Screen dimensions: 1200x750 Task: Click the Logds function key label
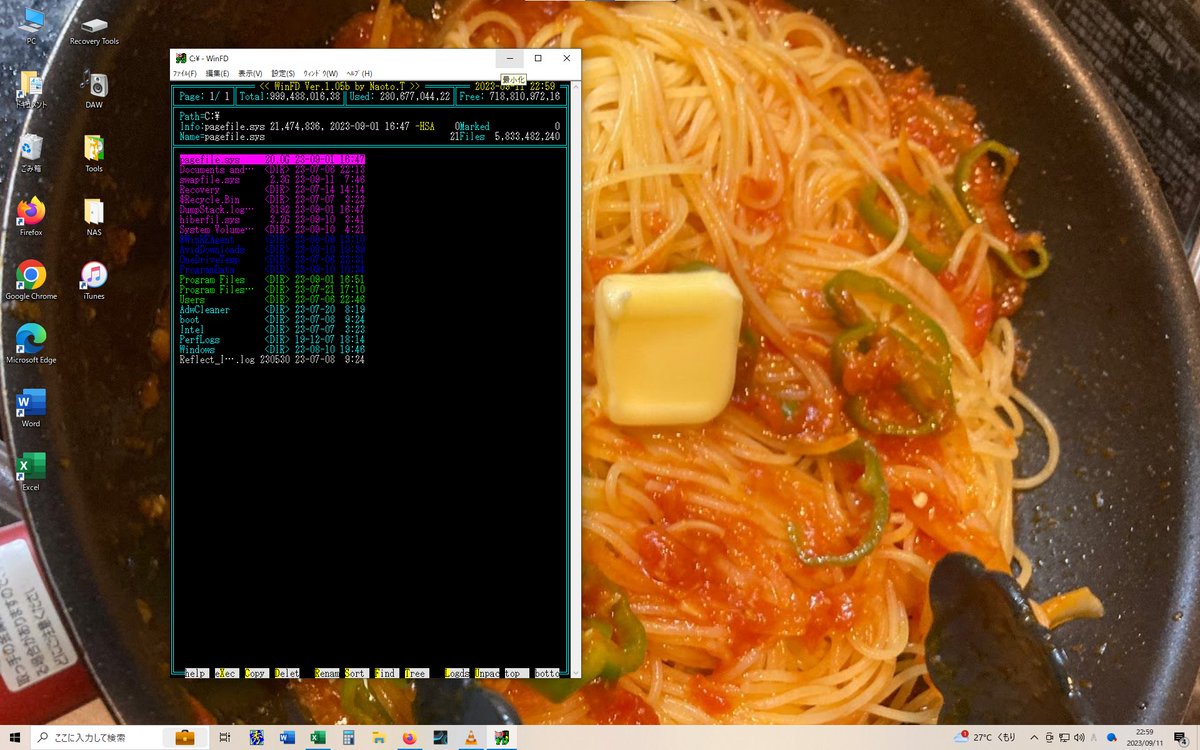[x=457, y=673]
